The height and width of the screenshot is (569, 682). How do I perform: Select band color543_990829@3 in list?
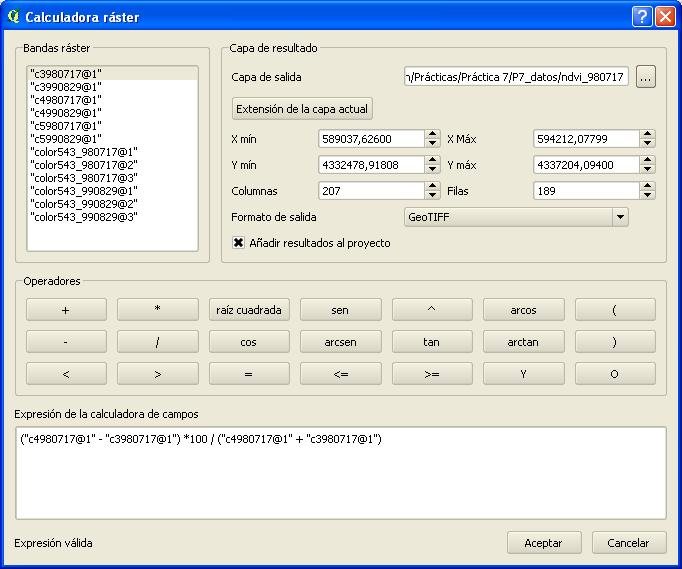pyautogui.click(x=83, y=216)
